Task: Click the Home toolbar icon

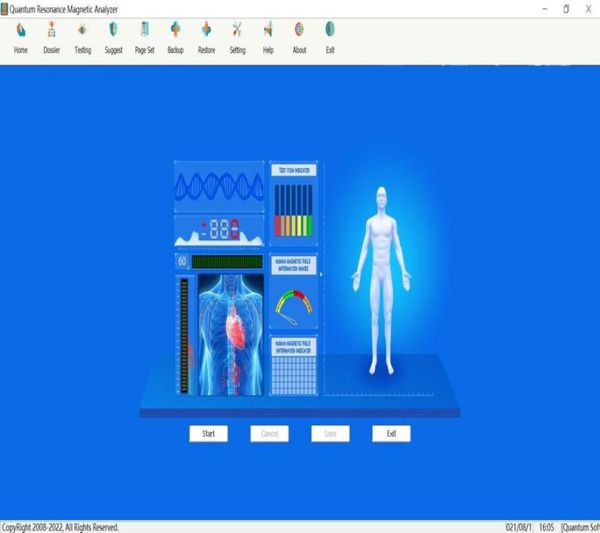Action: pyautogui.click(x=21, y=30)
